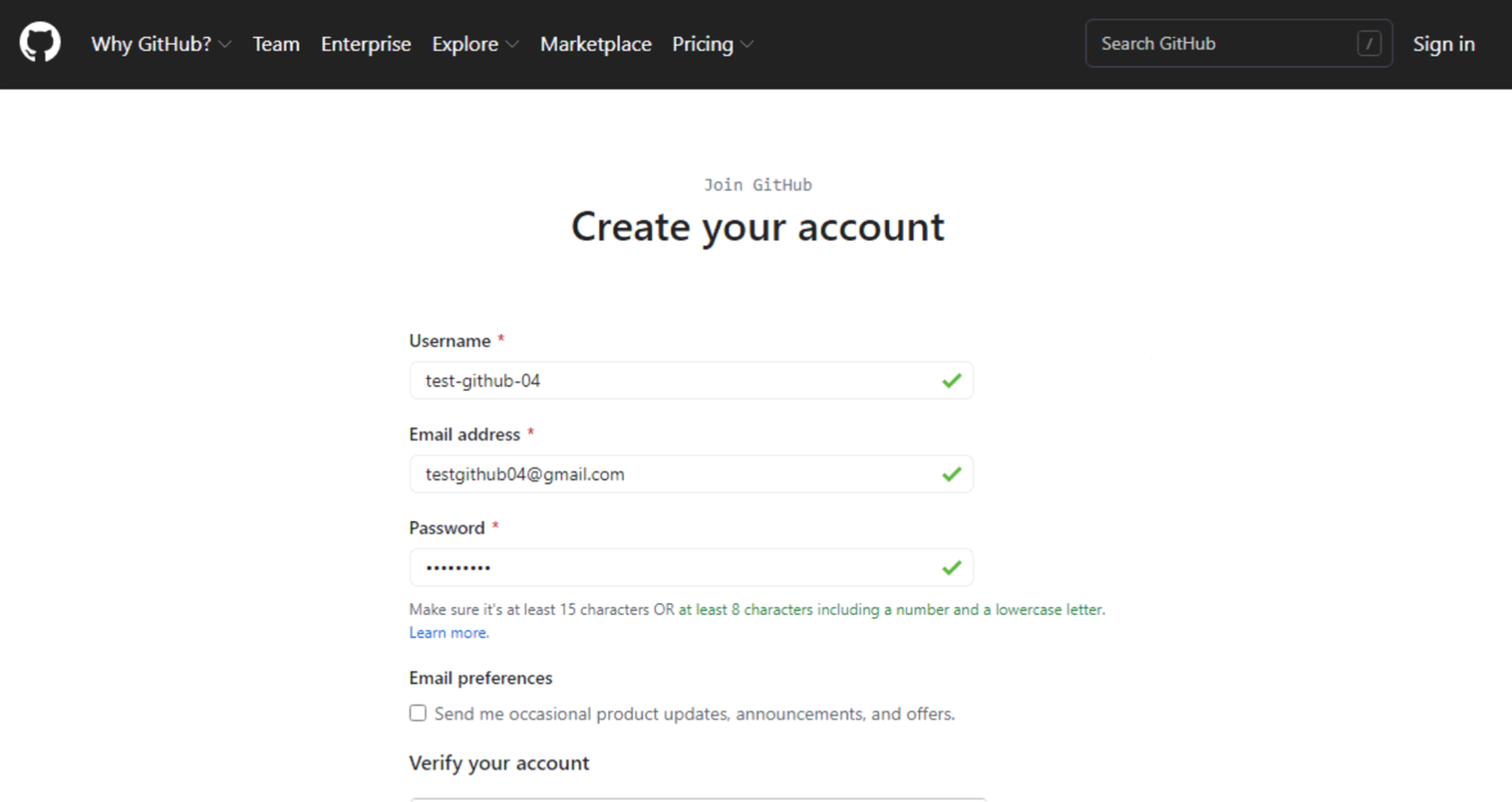Click the 'Email preferences' label

coord(481,678)
